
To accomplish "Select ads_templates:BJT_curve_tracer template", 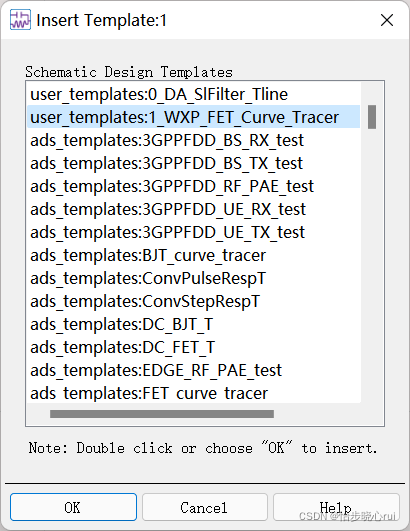I will point(193,255).
